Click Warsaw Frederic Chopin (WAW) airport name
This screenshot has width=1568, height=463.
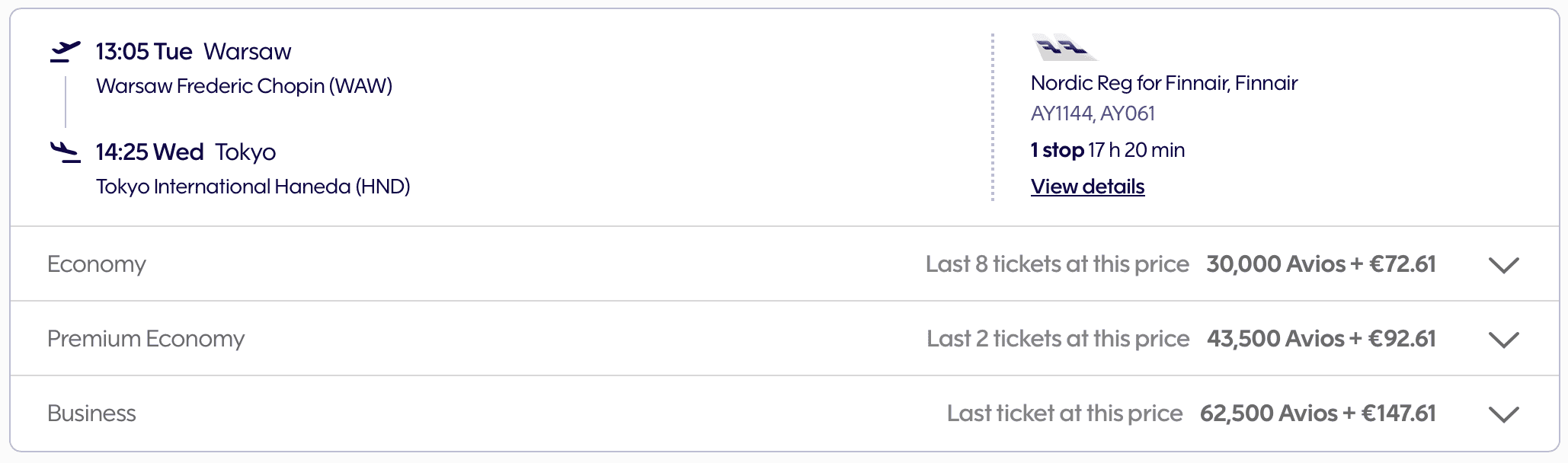[244, 86]
